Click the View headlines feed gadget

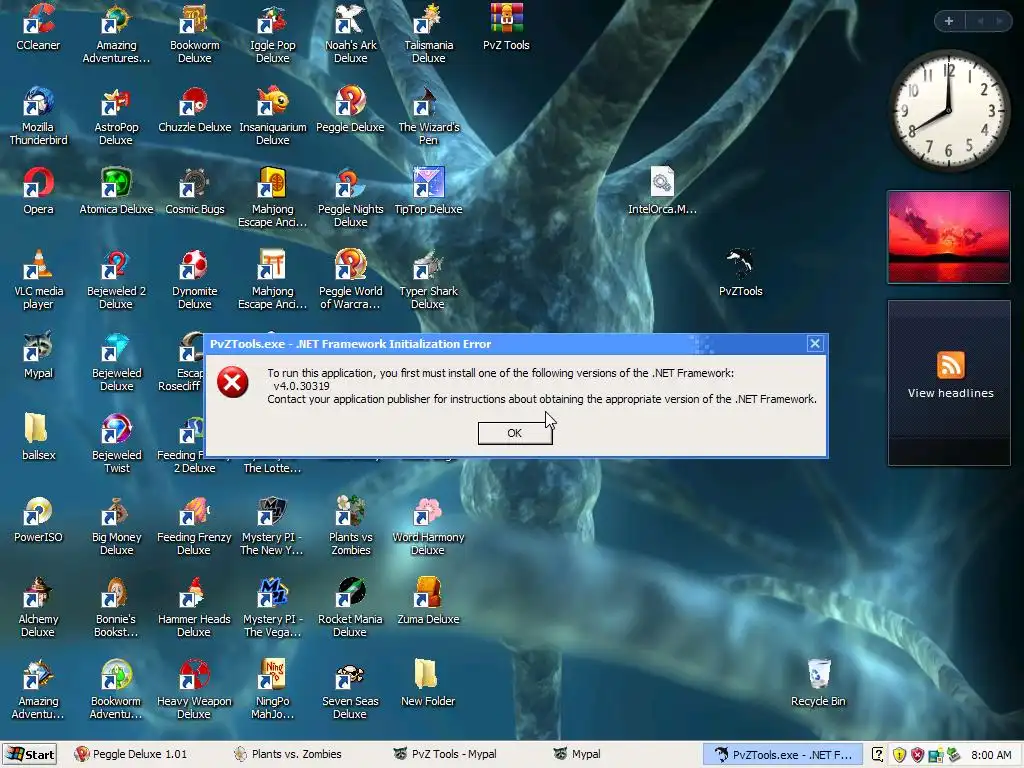tap(949, 382)
